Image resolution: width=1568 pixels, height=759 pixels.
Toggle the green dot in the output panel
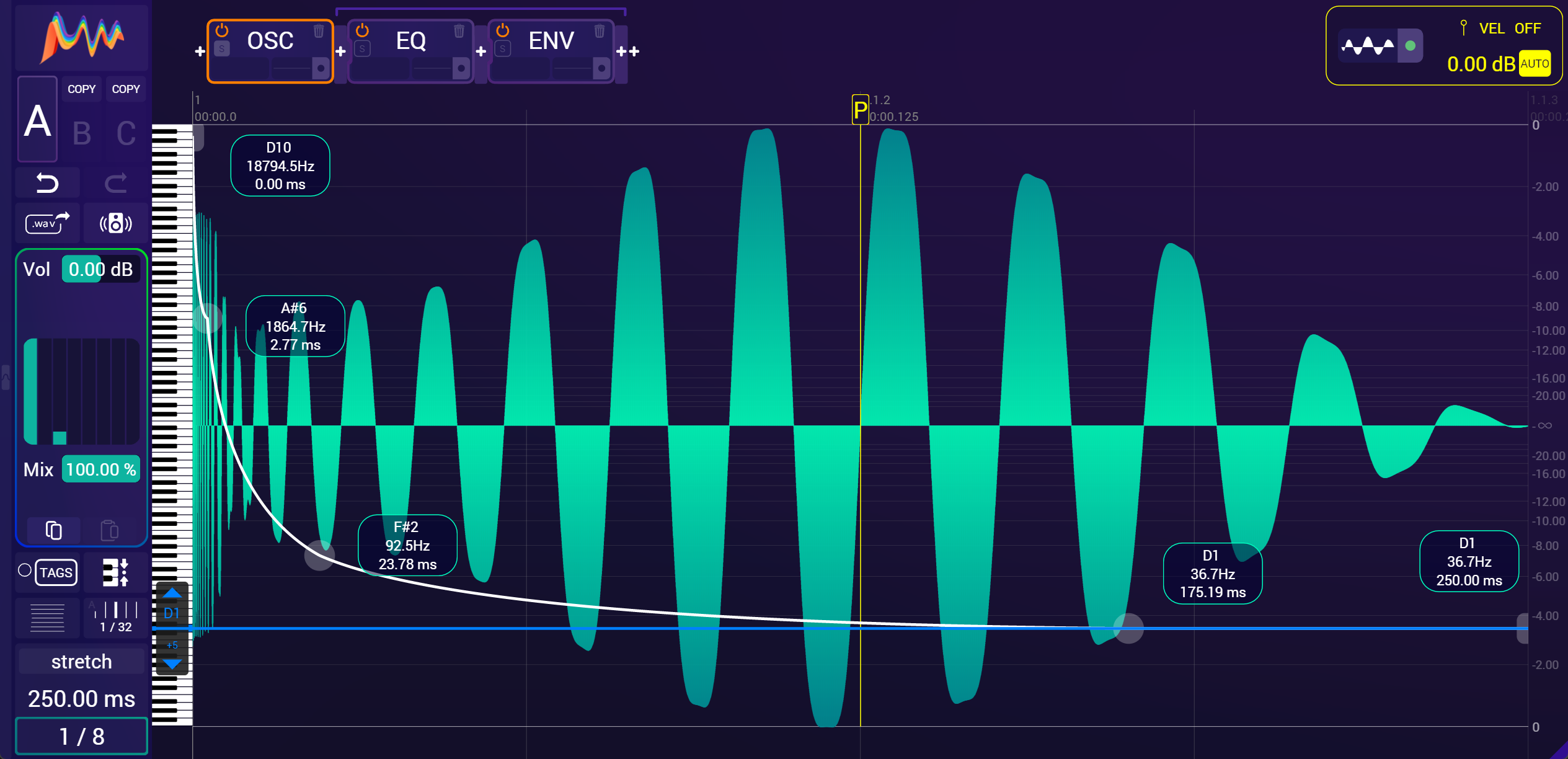point(1411,46)
